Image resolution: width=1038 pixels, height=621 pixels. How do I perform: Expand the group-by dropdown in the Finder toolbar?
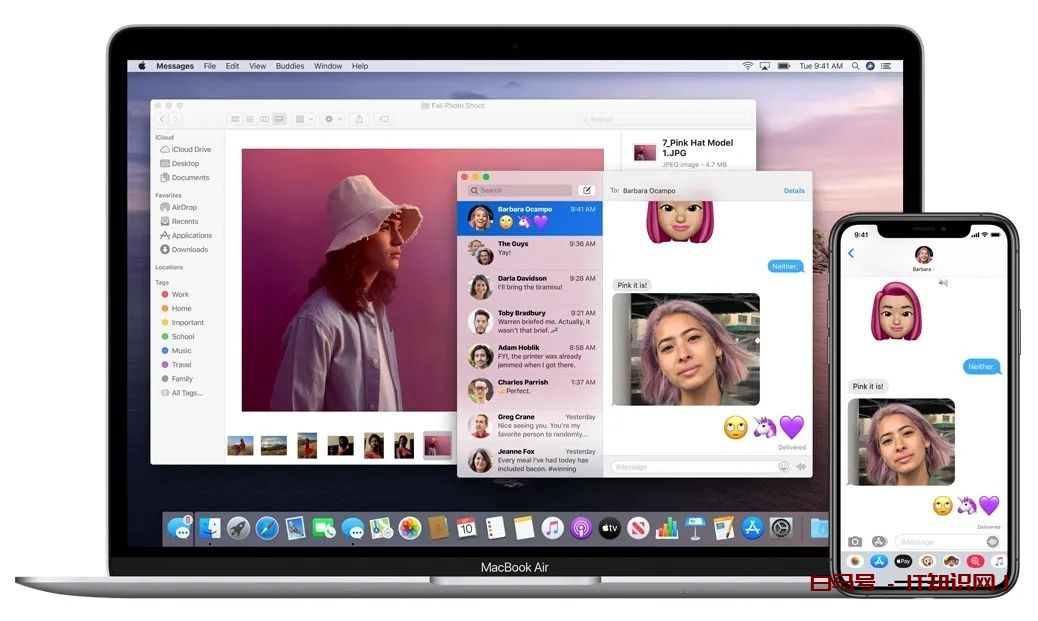tap(304, 119)
